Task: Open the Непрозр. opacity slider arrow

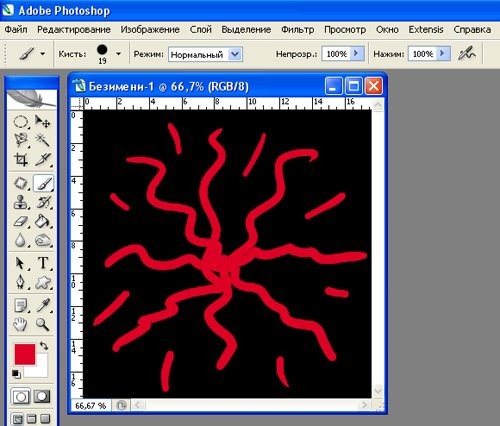Action: 356,53
